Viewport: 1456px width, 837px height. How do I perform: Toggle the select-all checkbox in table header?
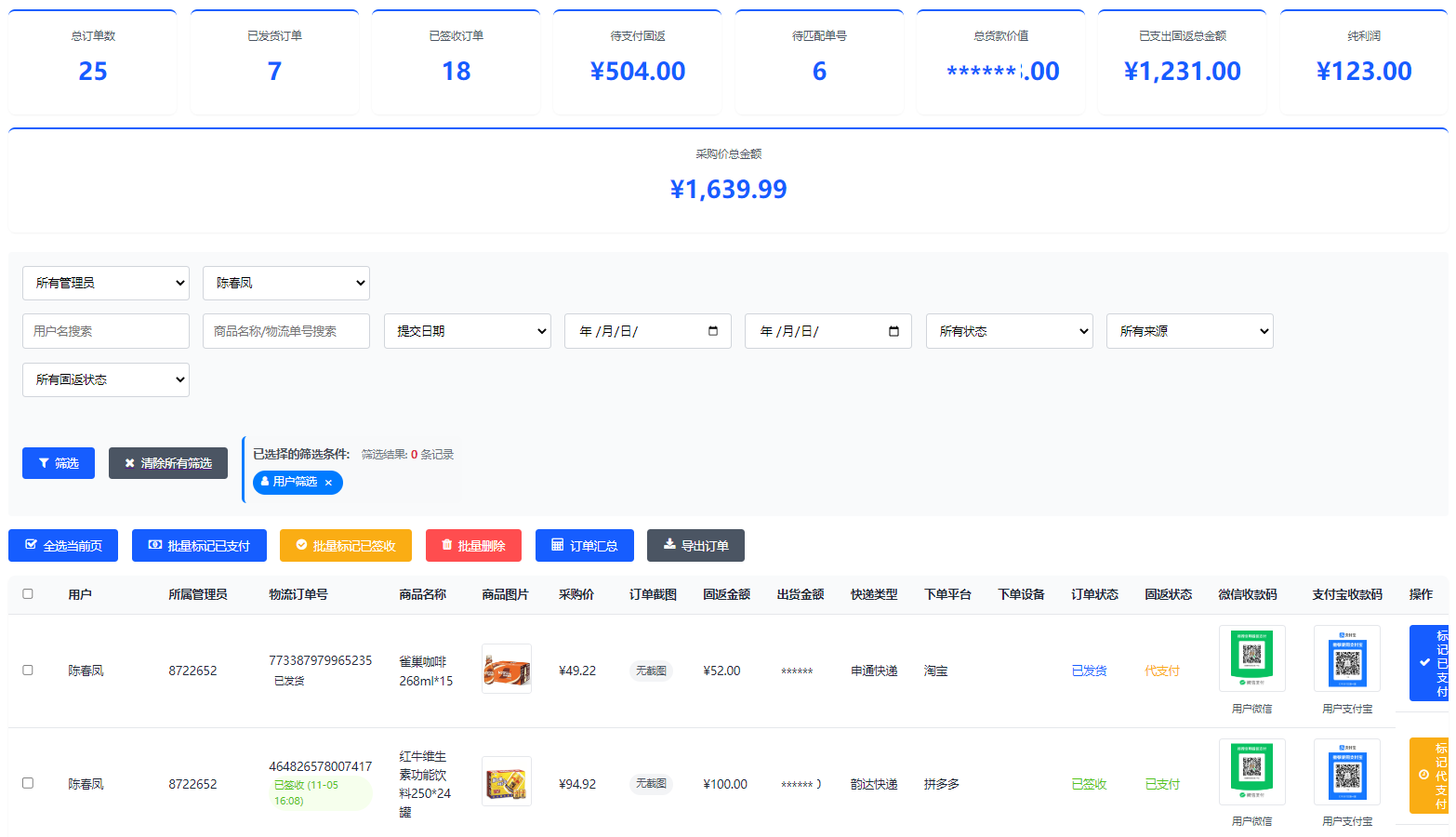tap(28, 594)
